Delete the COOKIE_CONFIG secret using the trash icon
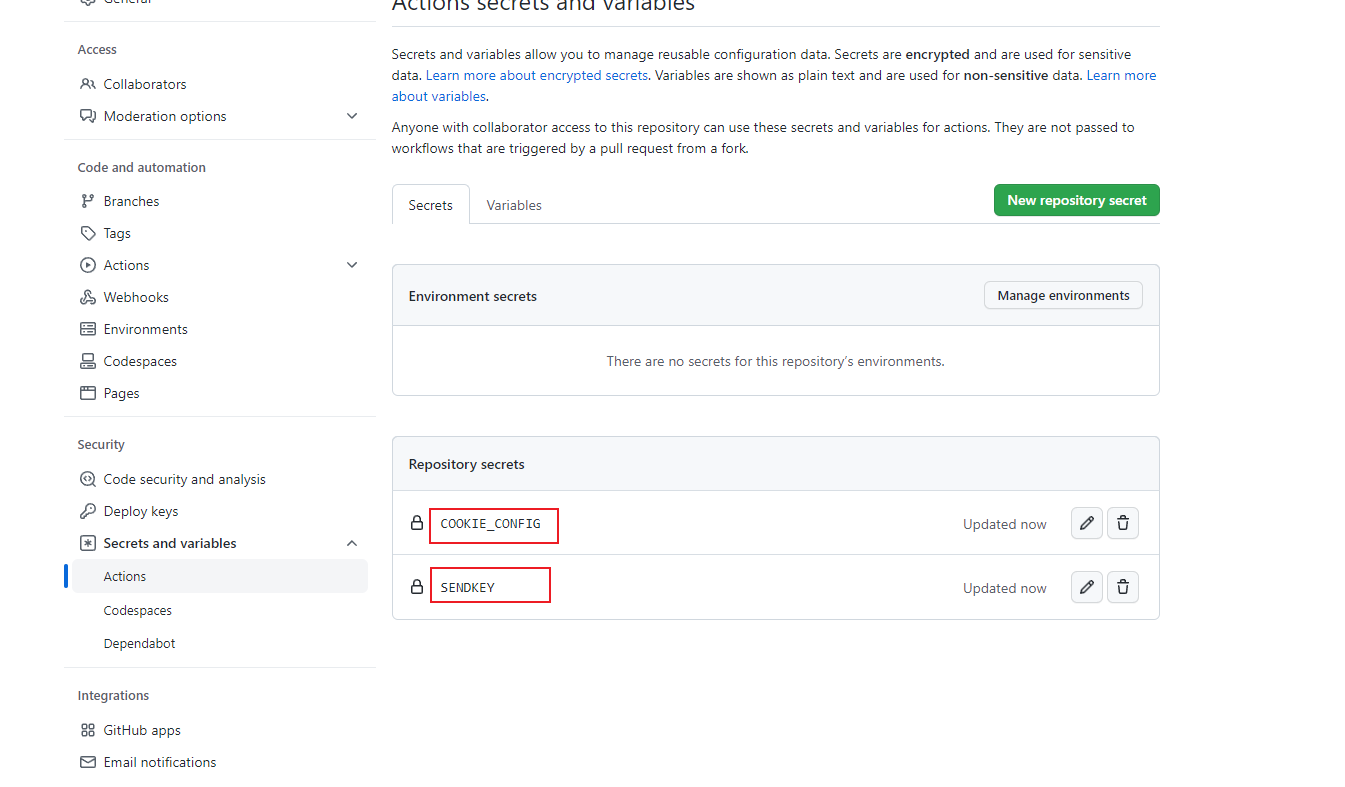This screenshot has width=1345, height=787. click(1122, 522)
